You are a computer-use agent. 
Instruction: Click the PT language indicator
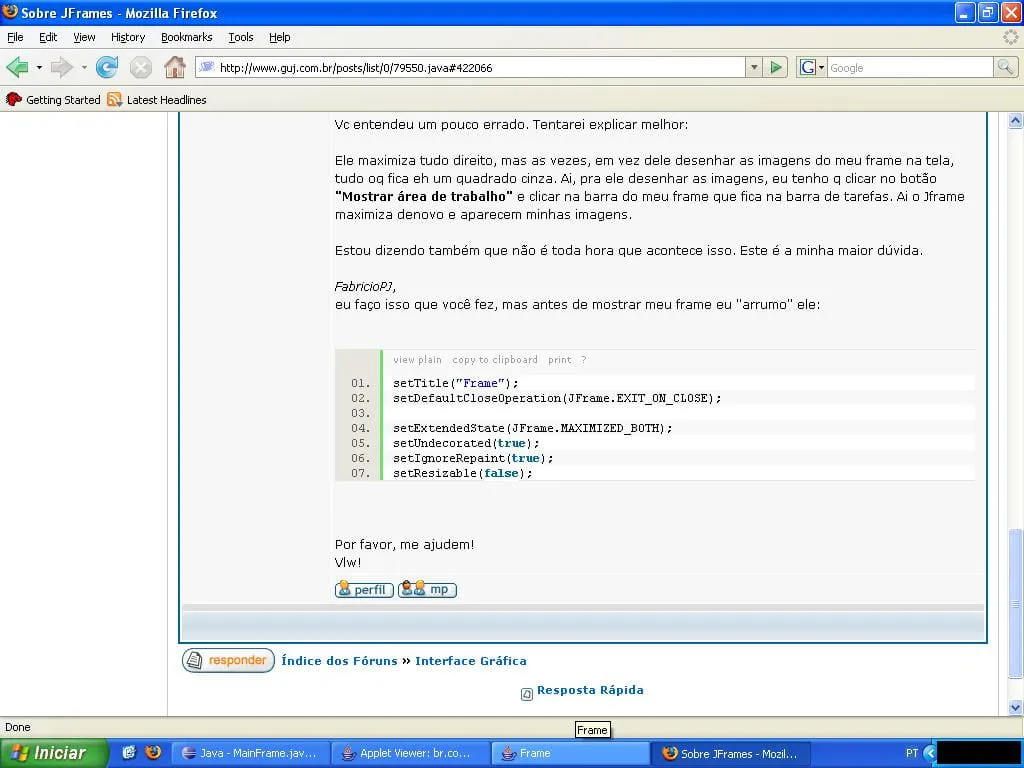pyautogui.click(x=912, y=753)
